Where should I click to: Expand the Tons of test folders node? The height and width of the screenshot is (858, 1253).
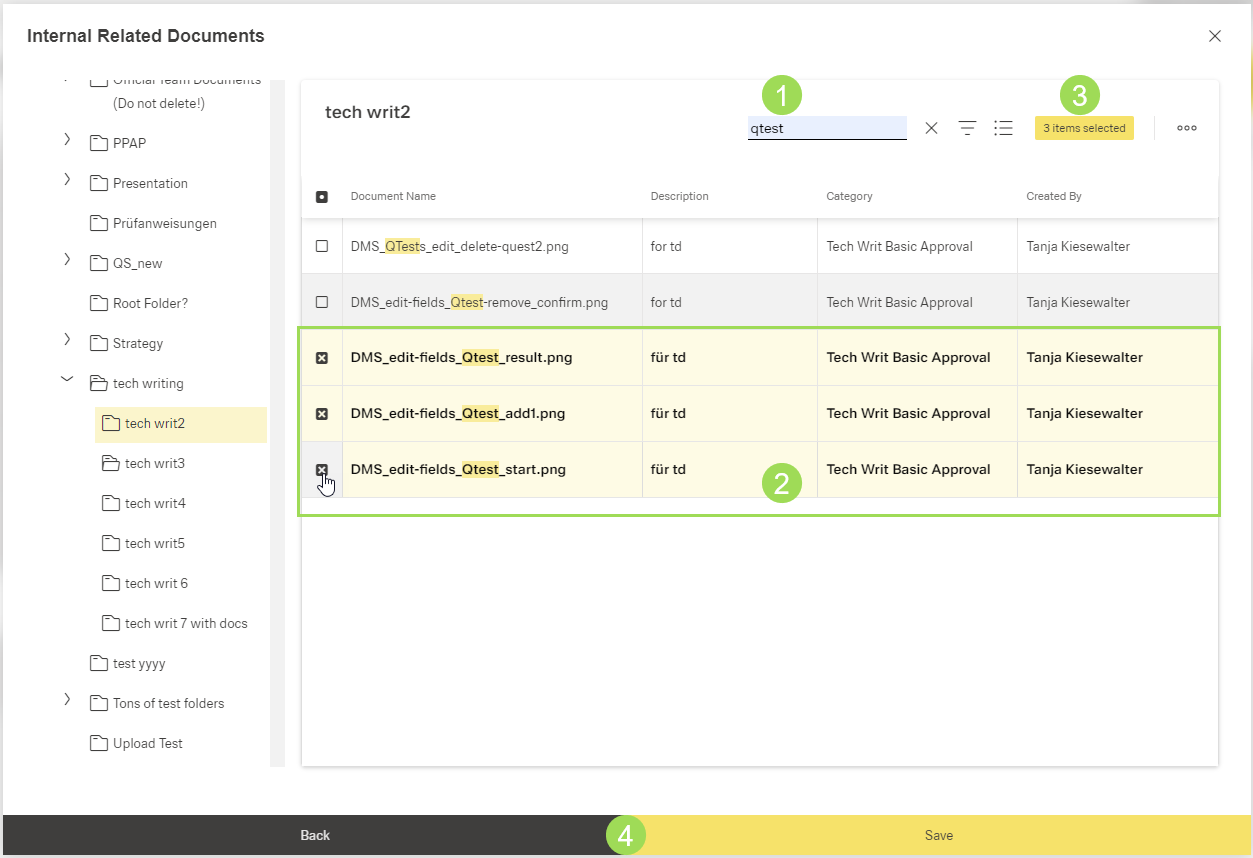tap(67, 700)
